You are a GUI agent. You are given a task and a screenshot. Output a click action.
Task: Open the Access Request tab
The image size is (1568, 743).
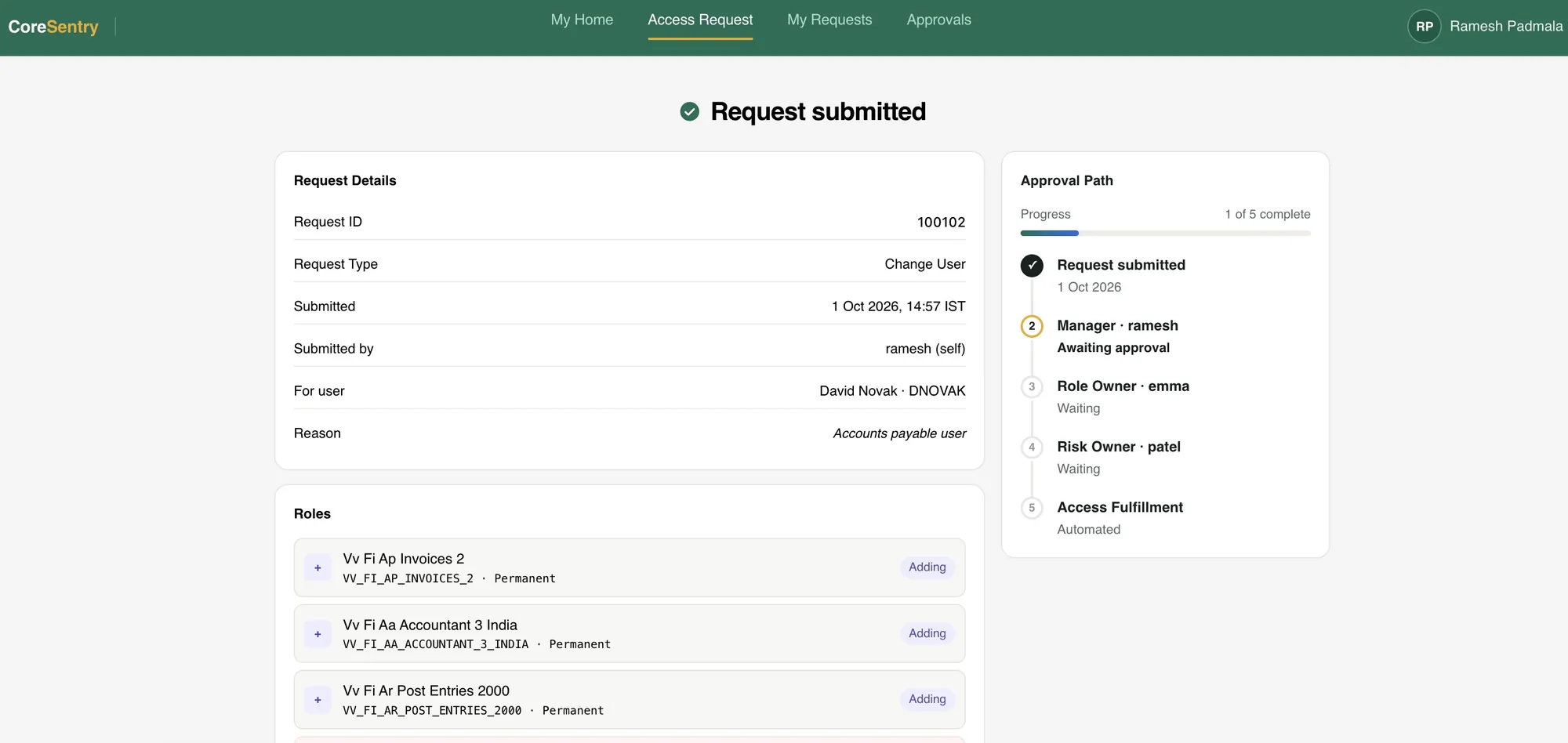[x=700, y=20]
